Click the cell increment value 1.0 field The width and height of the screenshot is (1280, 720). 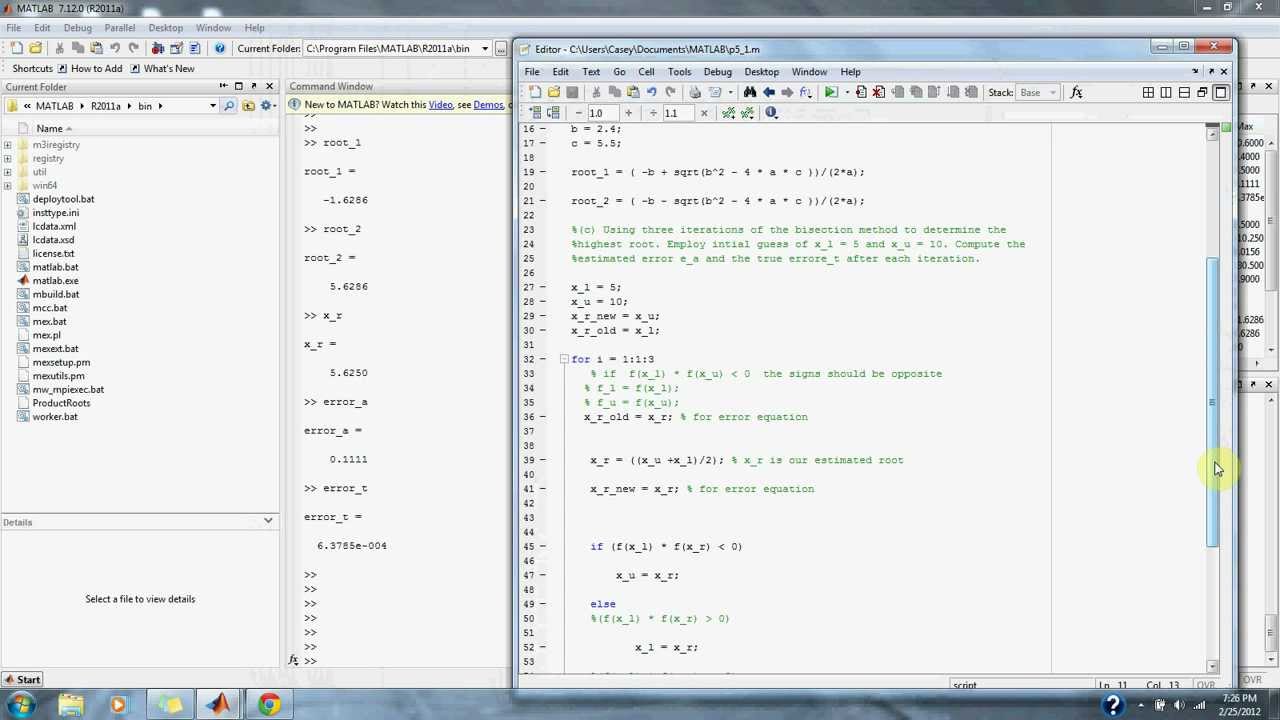[x=601, y=113]
